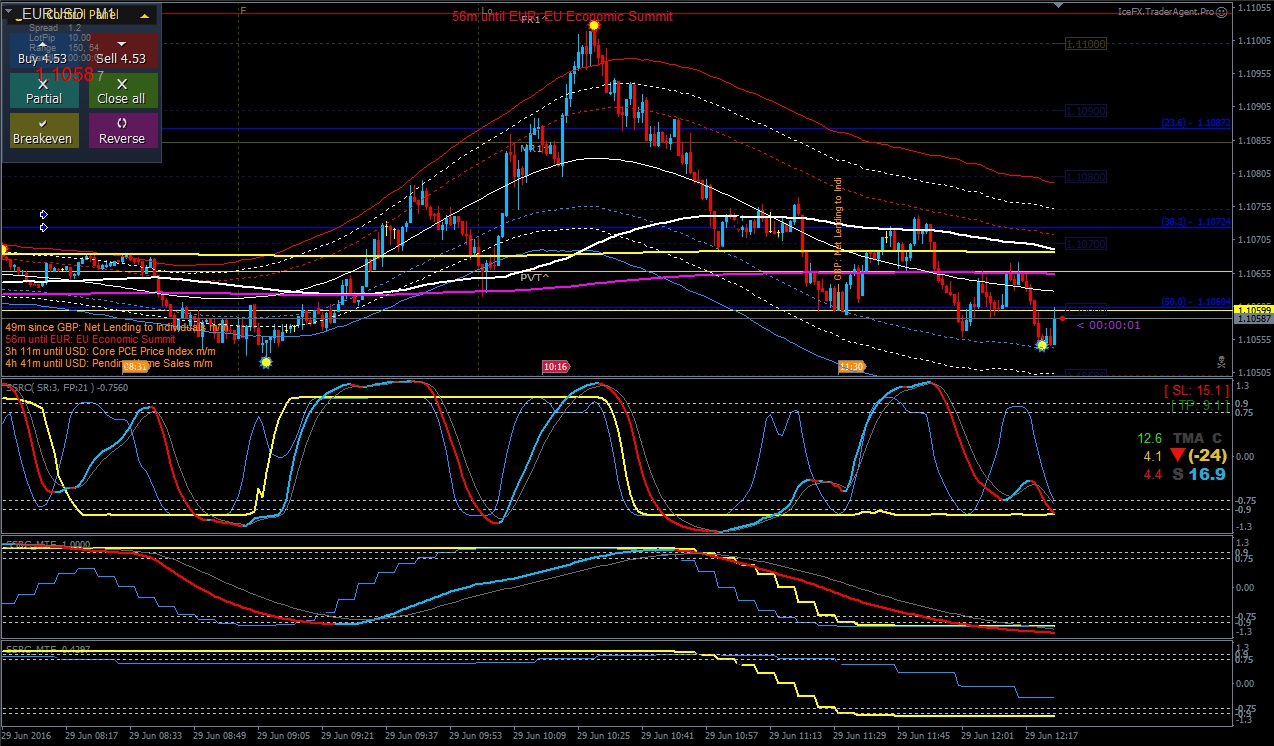The width and height of the screenshot is (1274, 746).
Task: Click '4h 41m until USD: Pending Home Sales' line
Action: pos(108,363)
